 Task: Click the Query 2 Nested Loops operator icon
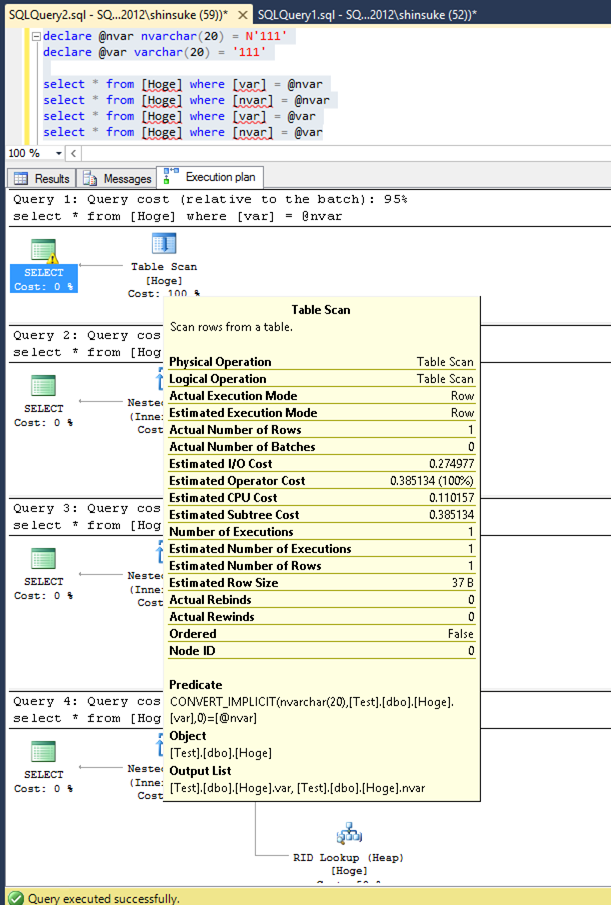click(x=160, y=379)
